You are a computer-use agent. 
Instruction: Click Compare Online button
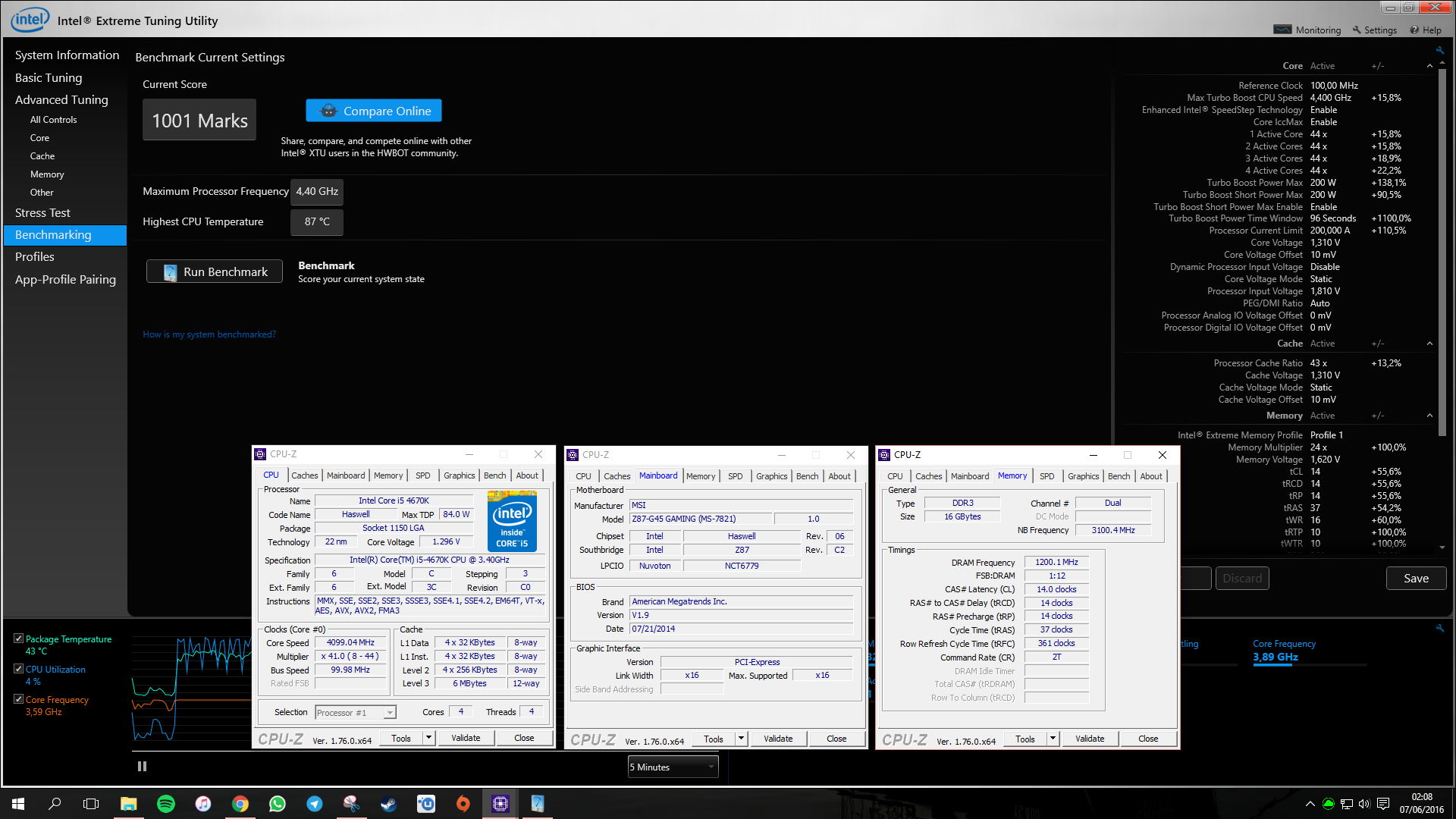tap(374, 111)
